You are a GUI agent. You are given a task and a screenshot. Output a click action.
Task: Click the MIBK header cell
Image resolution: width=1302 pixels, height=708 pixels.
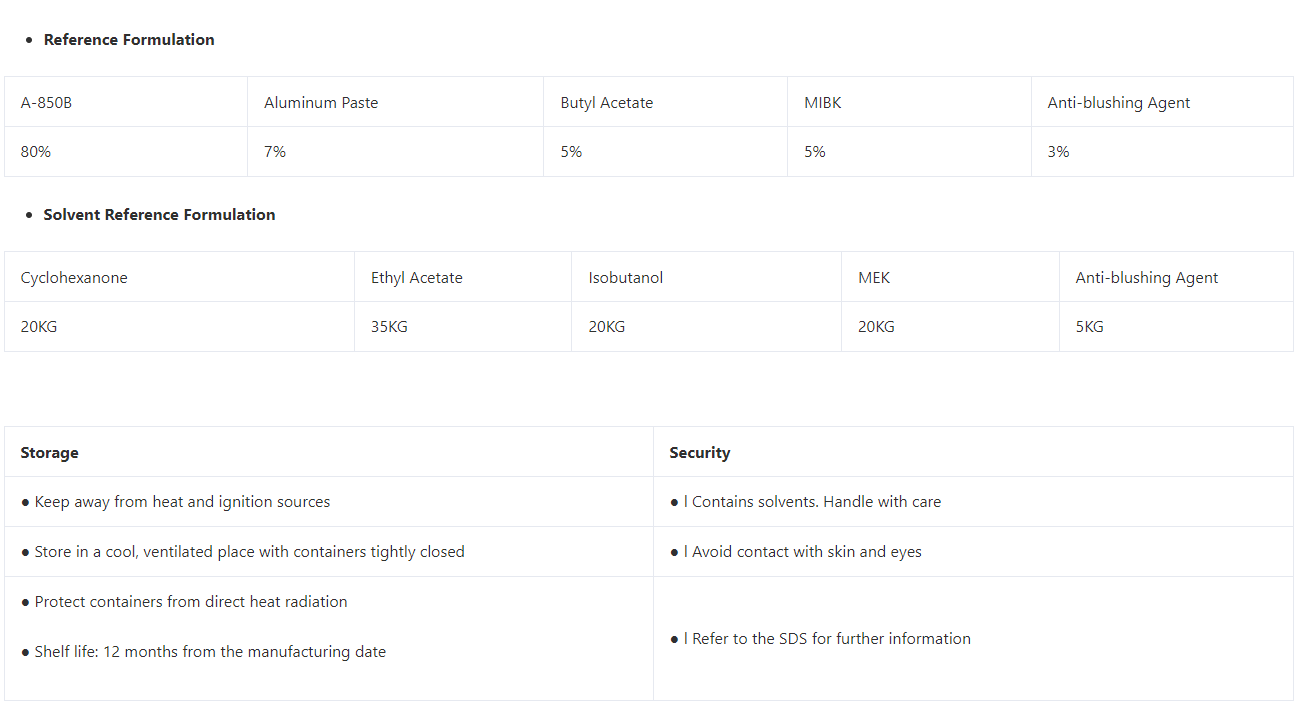[910, 102]
